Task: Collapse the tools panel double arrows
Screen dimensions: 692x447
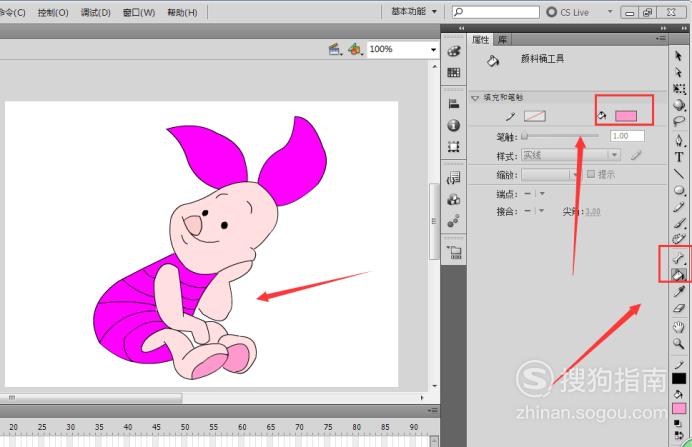Action: (683, 28)
